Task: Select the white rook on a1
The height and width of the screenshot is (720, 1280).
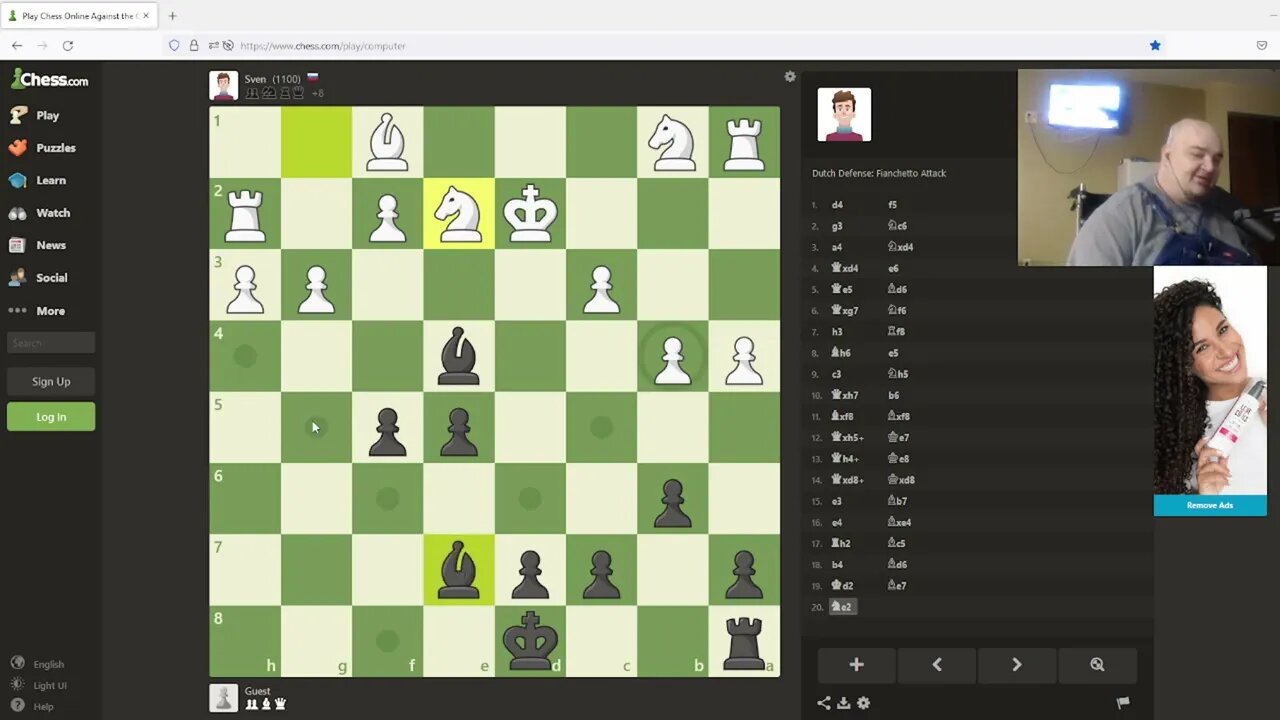Action: (x=744, y=142)
